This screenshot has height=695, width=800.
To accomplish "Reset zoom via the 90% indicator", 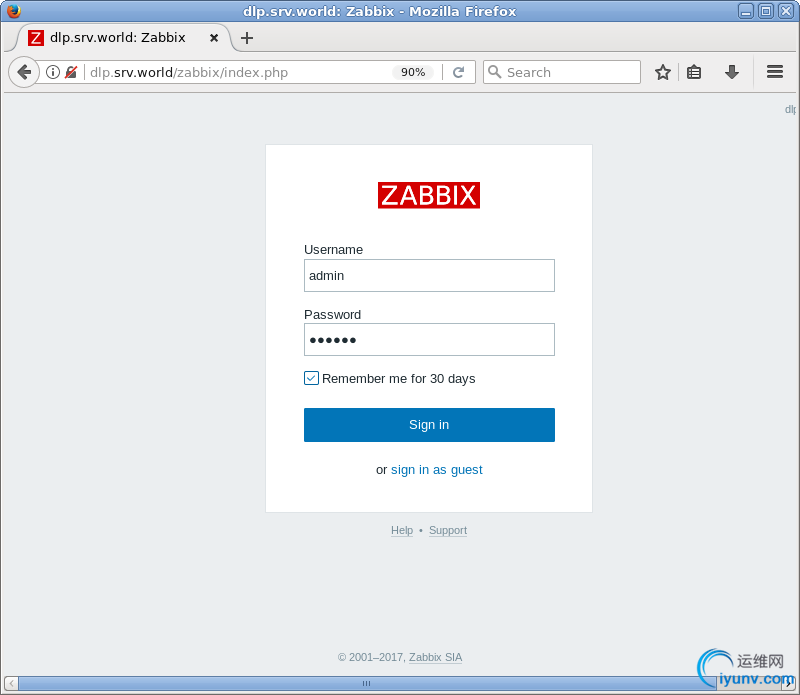I will [x=413, y=72].
